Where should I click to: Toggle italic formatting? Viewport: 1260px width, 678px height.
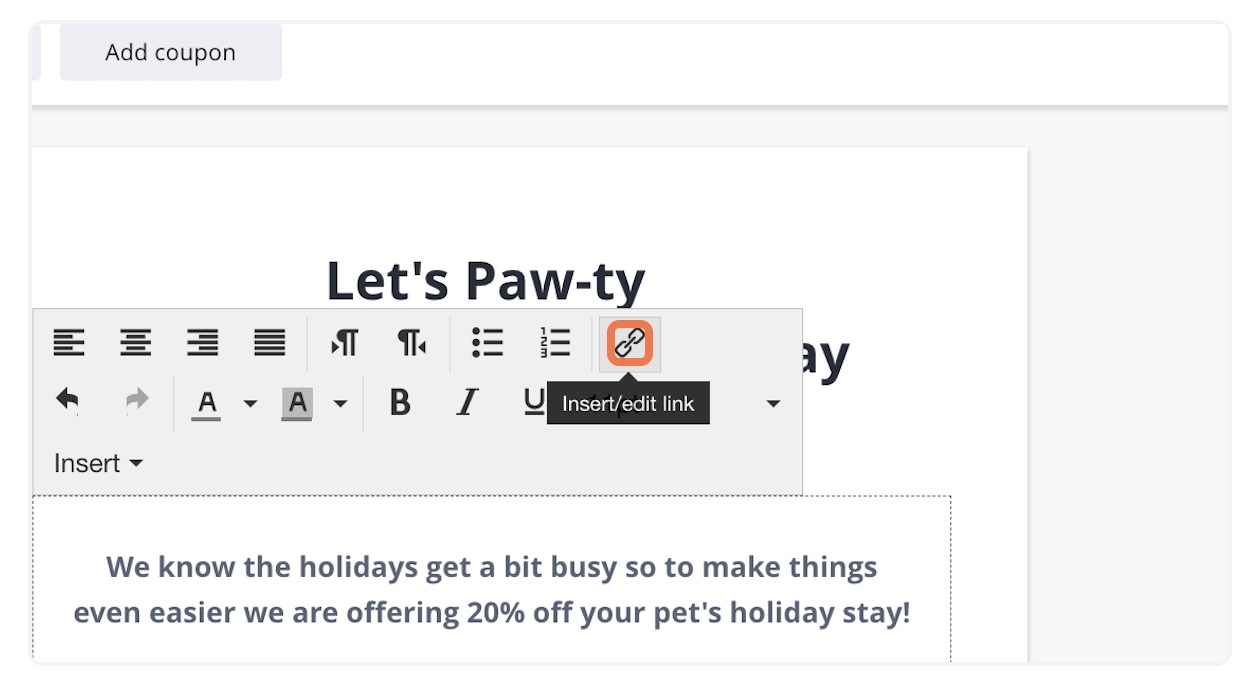tap(467, 402)
